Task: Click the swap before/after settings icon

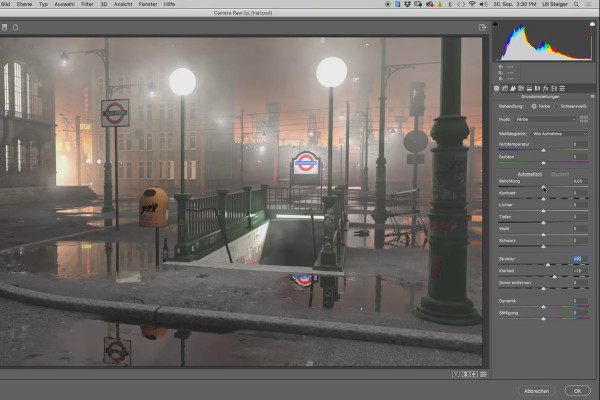Action: coord(466,374)
